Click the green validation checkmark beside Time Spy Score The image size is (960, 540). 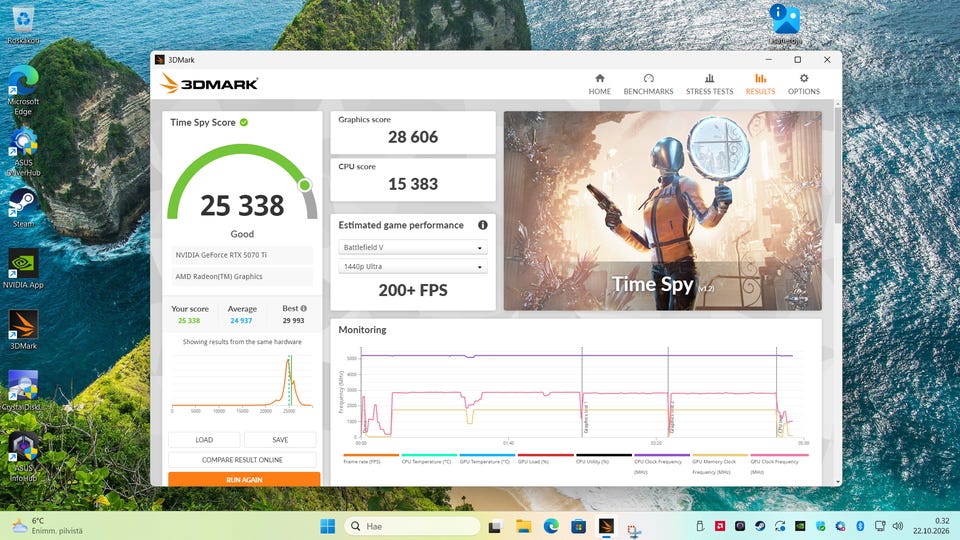click(244, 122)
